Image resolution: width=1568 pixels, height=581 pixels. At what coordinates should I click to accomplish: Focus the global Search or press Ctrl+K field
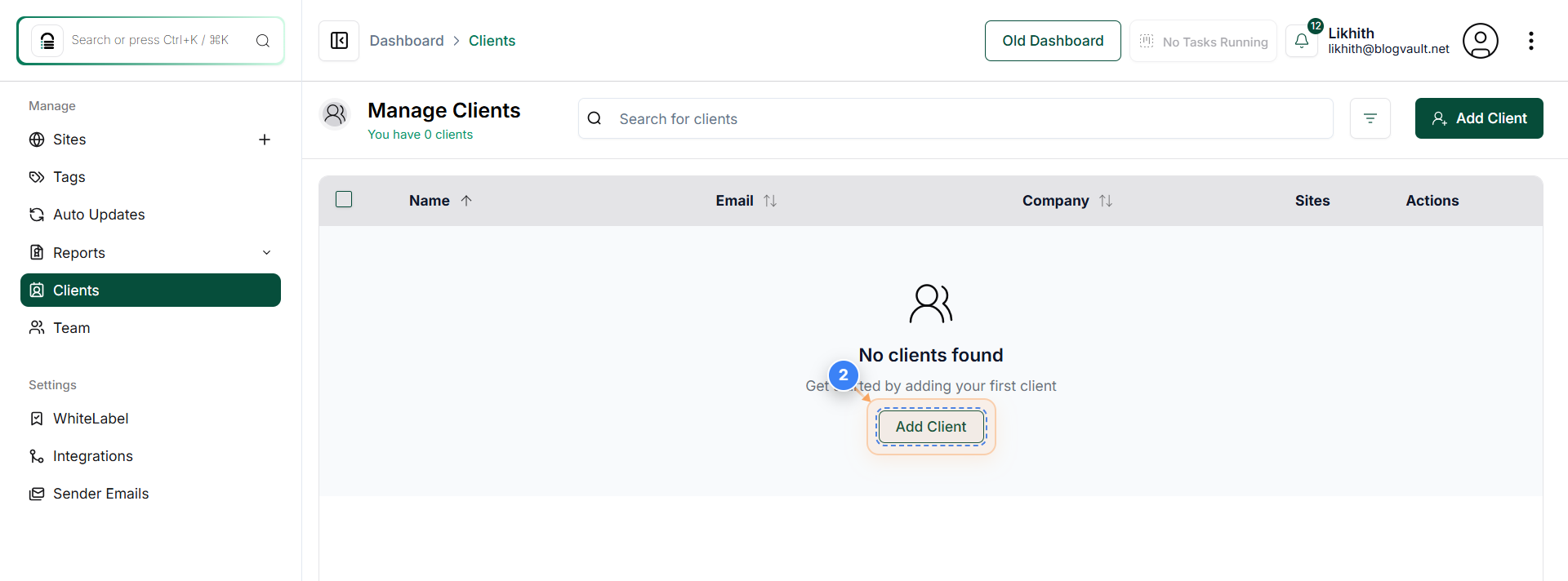point(150,41)
